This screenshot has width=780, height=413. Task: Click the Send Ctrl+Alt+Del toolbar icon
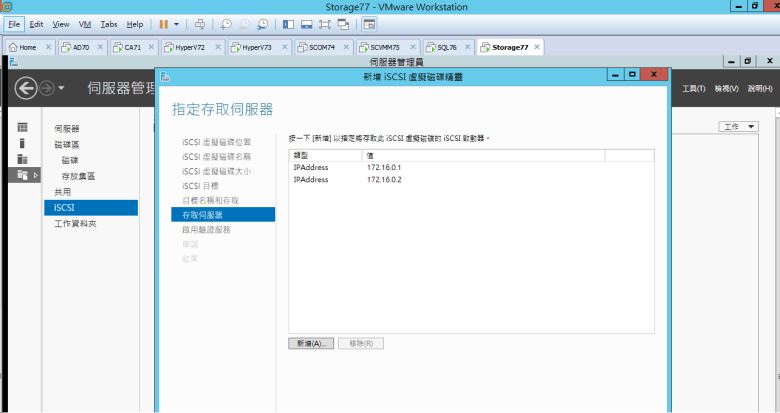pyautogui.click(x=199, y=23)
